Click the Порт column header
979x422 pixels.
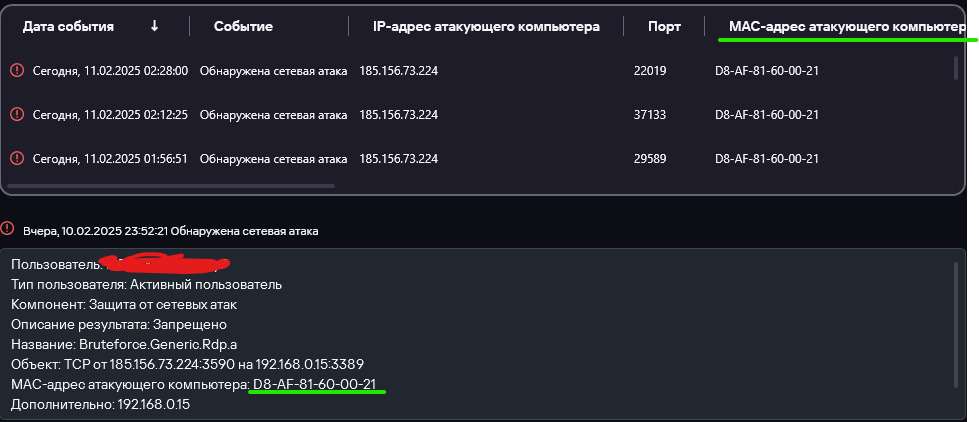(x=664, y=26)
